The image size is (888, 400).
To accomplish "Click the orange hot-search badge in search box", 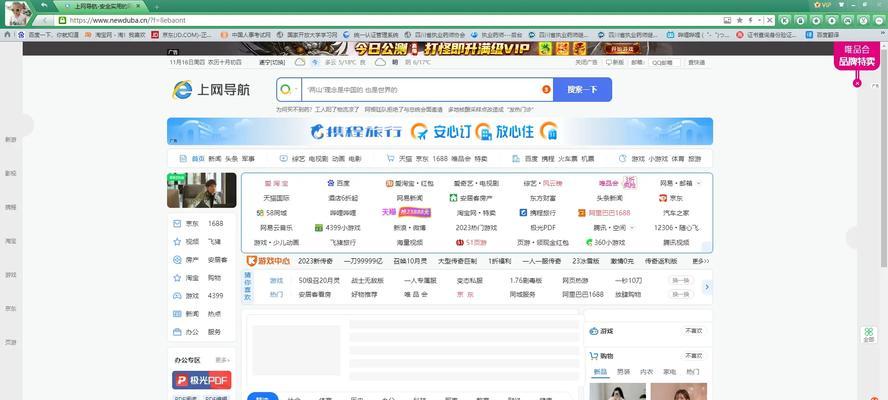I will 546,90.
